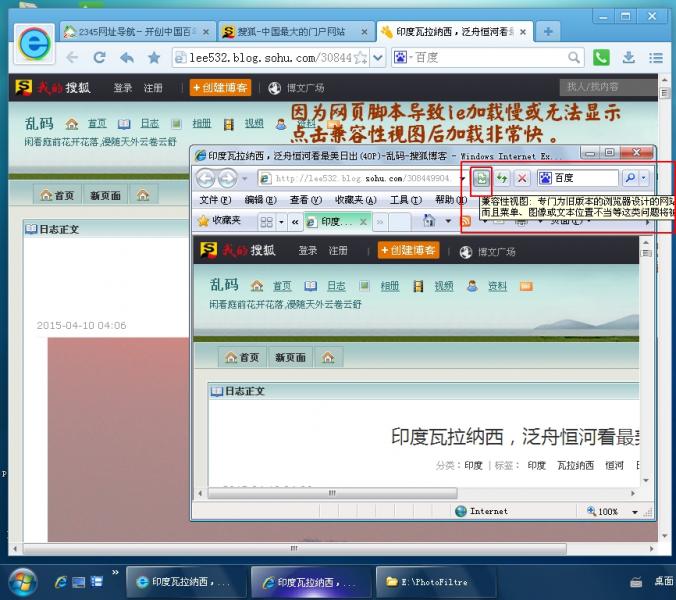Toggle Compatibility View in Internet Explorer
The width and height of the screenshot is (676, 600).
click(x=482, y=178)
